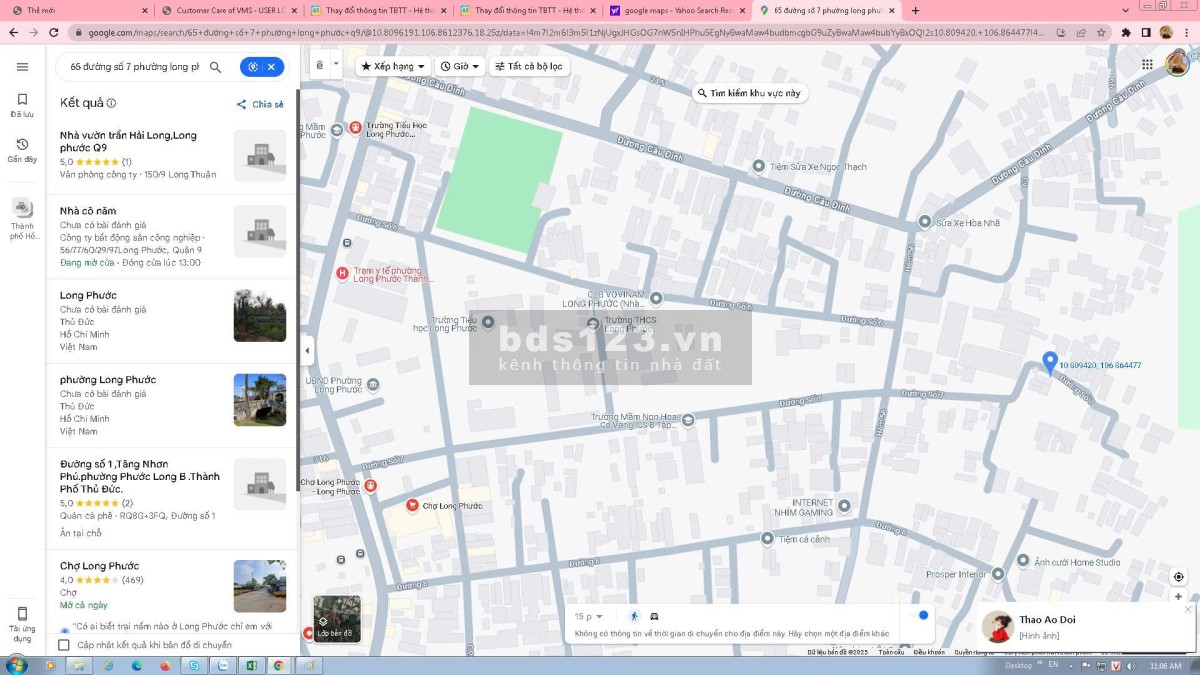
Task: Click the blue location pin marker
Action: [1049, 361]
